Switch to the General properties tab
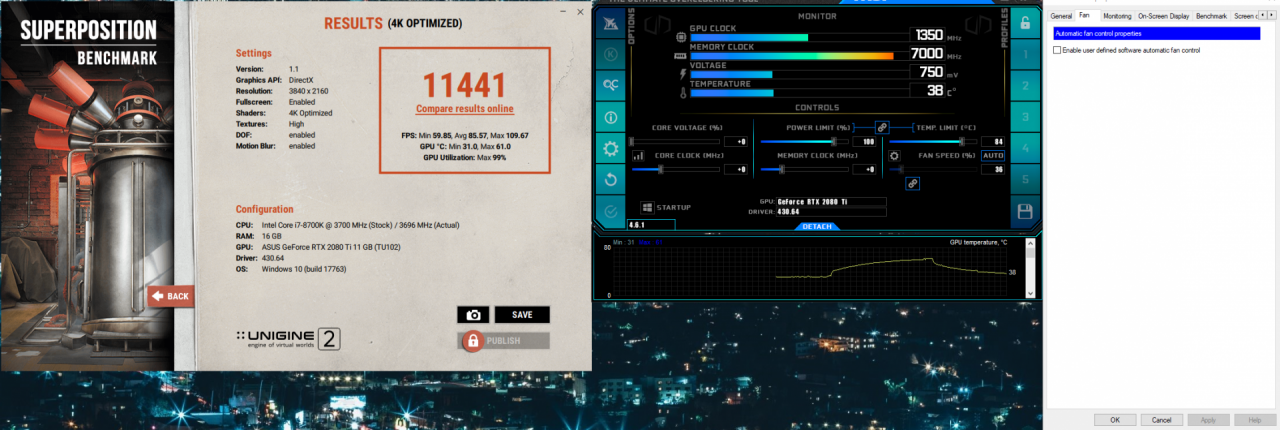 pos(1061,16)
